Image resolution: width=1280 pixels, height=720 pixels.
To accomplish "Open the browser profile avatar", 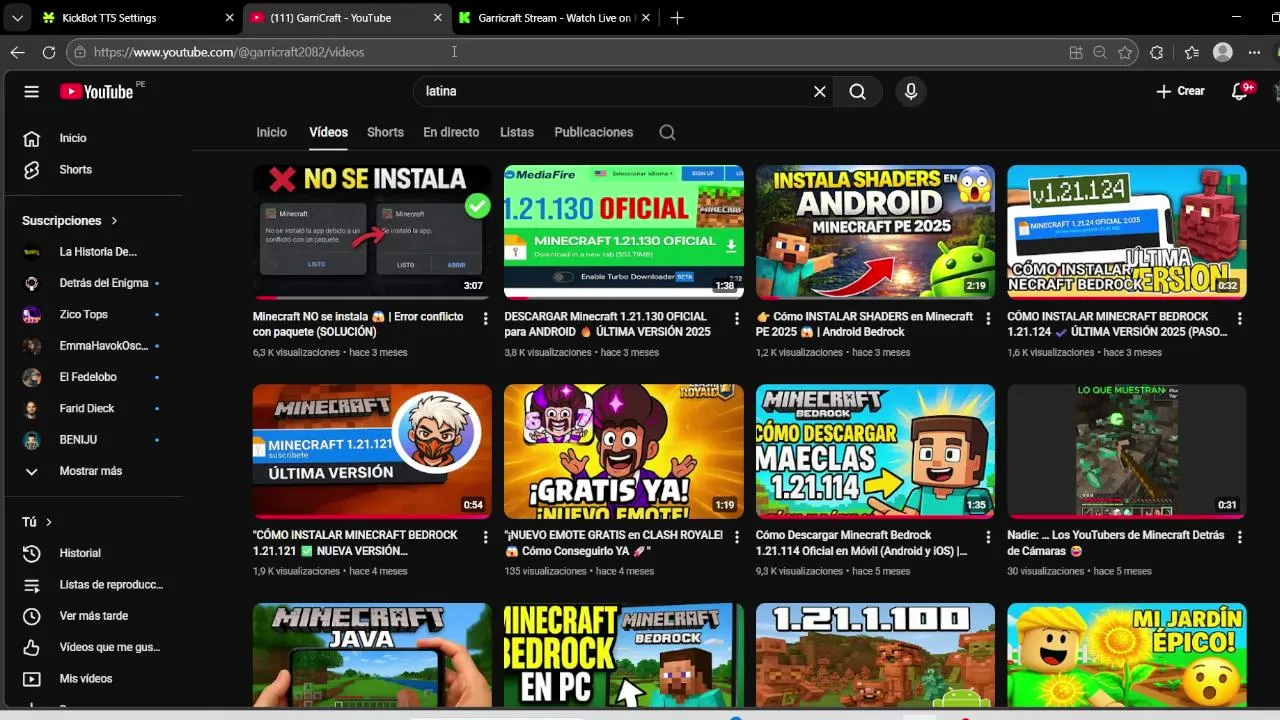I will (x=1222, y=52).
